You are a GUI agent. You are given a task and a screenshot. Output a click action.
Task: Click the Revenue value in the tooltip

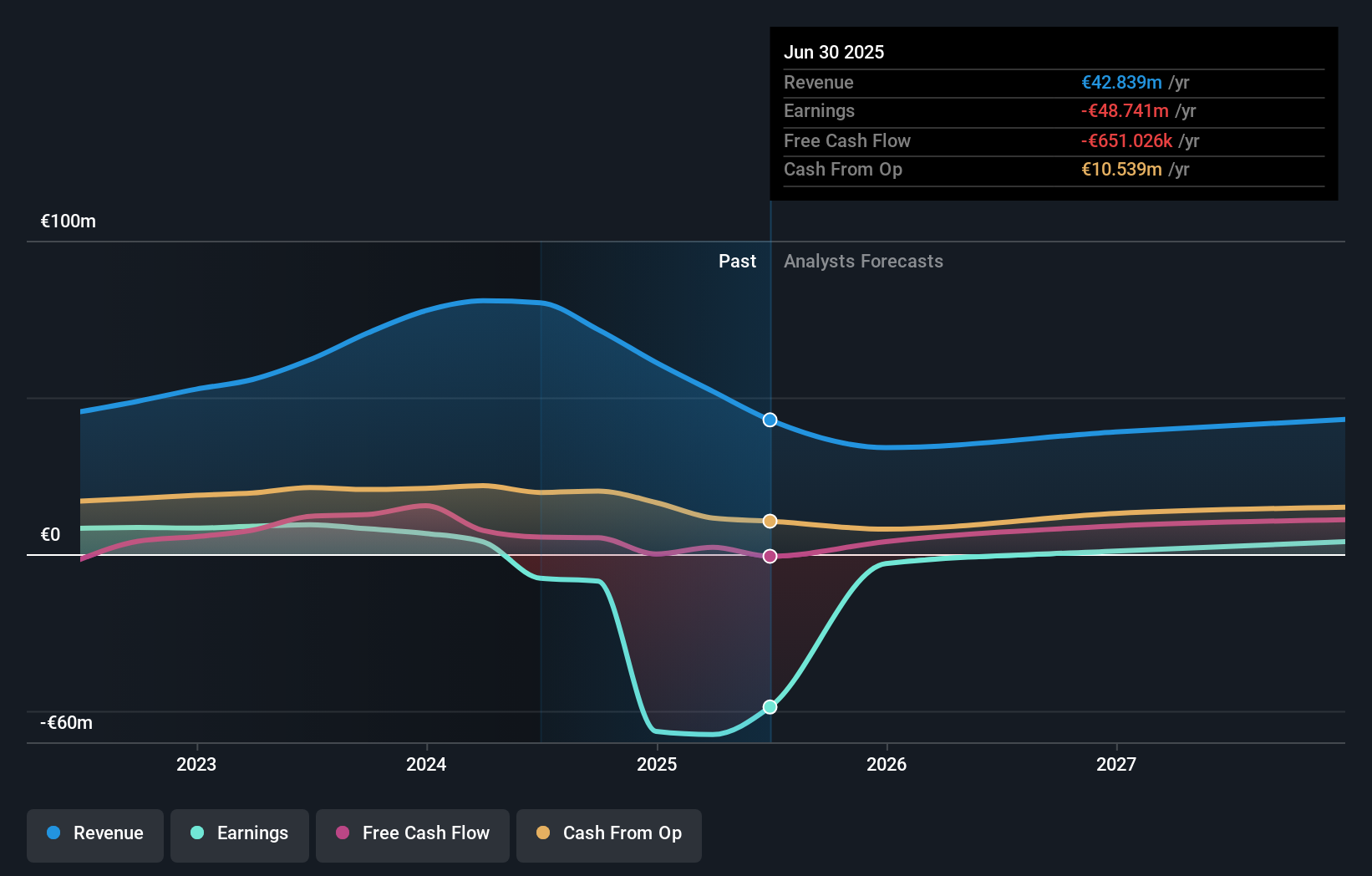tap(1123, 82)
